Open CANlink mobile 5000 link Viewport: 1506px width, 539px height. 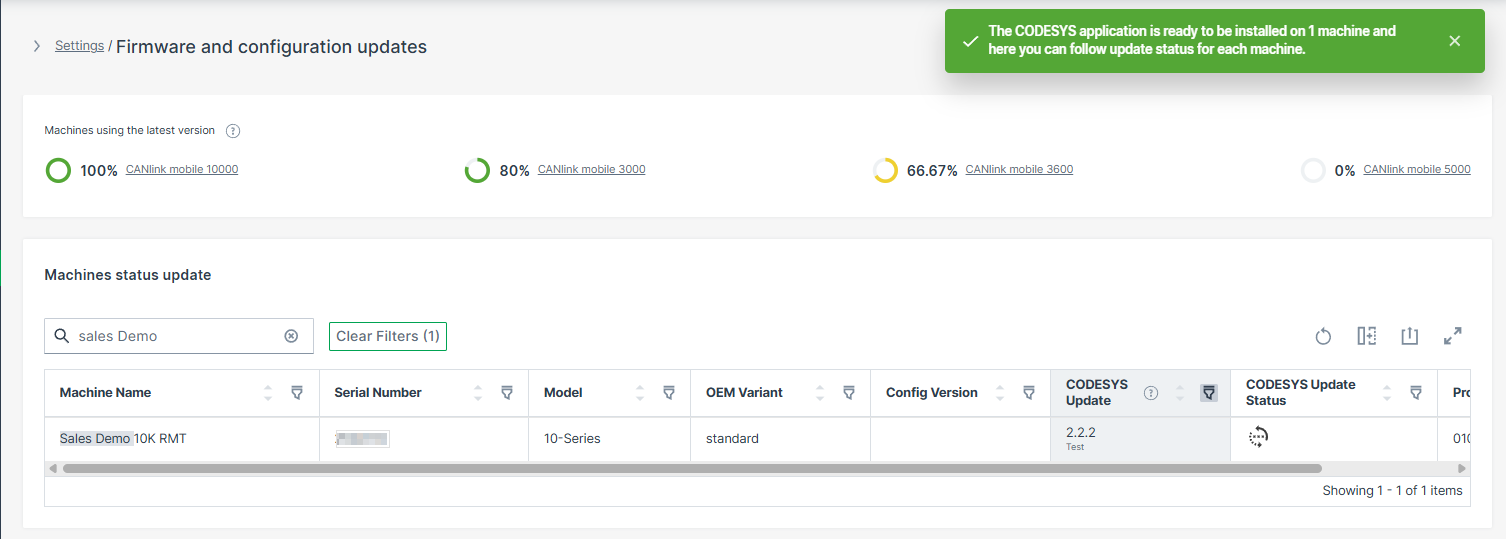[x=1417, y=170]
